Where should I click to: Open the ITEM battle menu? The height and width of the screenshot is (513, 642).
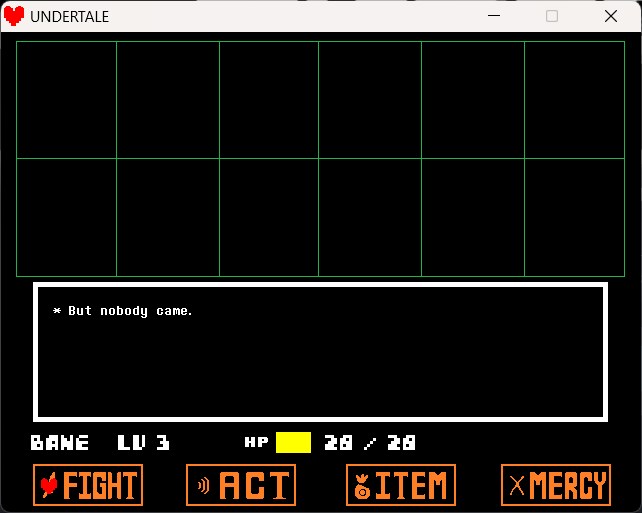tap(401, 485)
